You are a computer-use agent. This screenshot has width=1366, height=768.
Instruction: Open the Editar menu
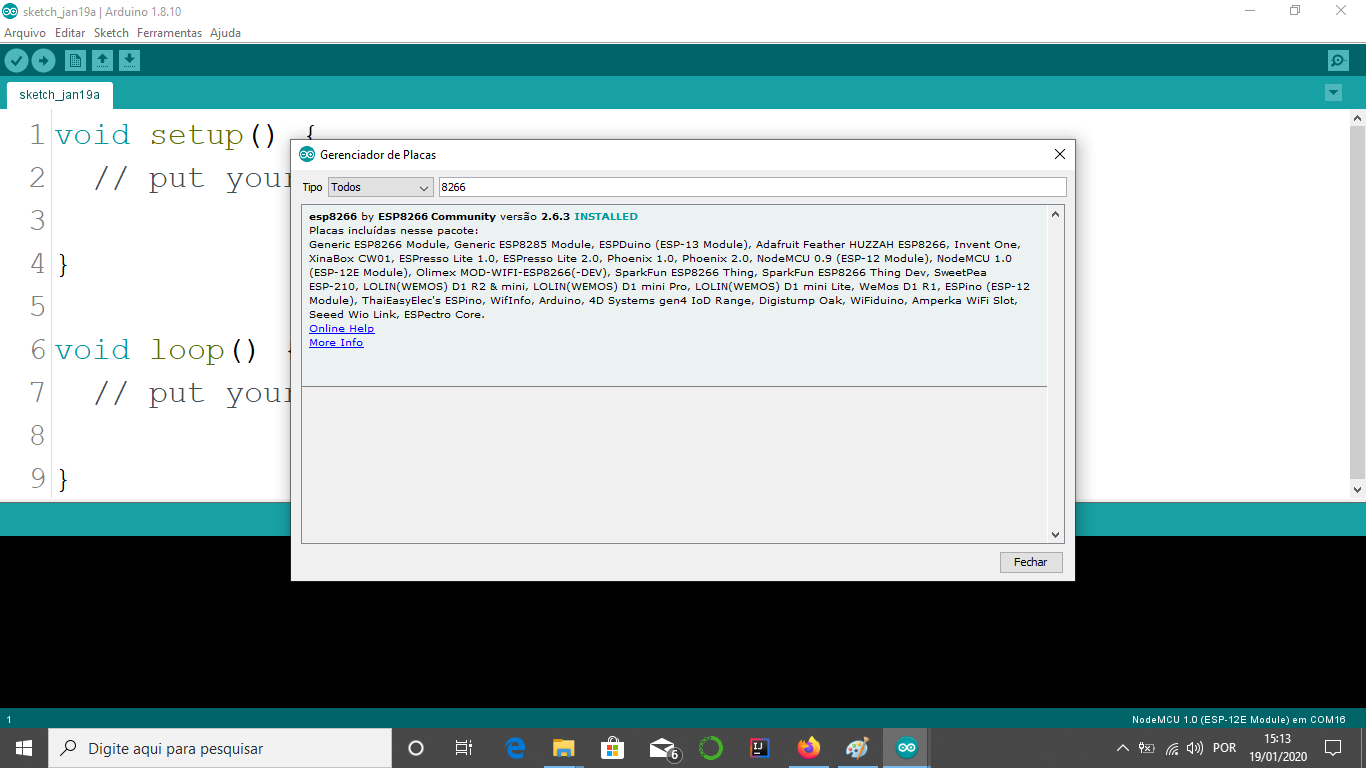pyautogui.click(x=70, y=33)
